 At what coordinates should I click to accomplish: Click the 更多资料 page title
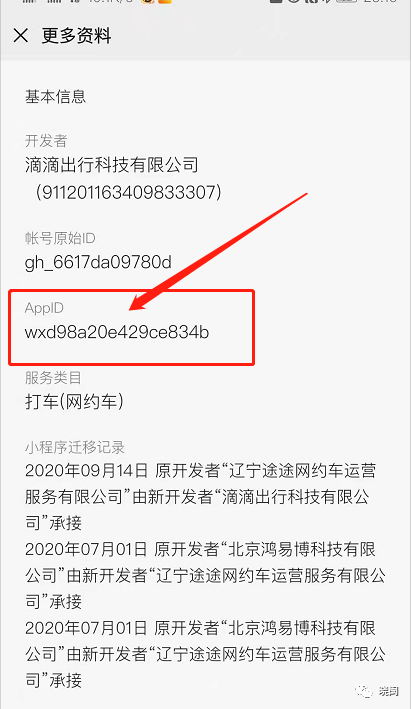point(76,35)
